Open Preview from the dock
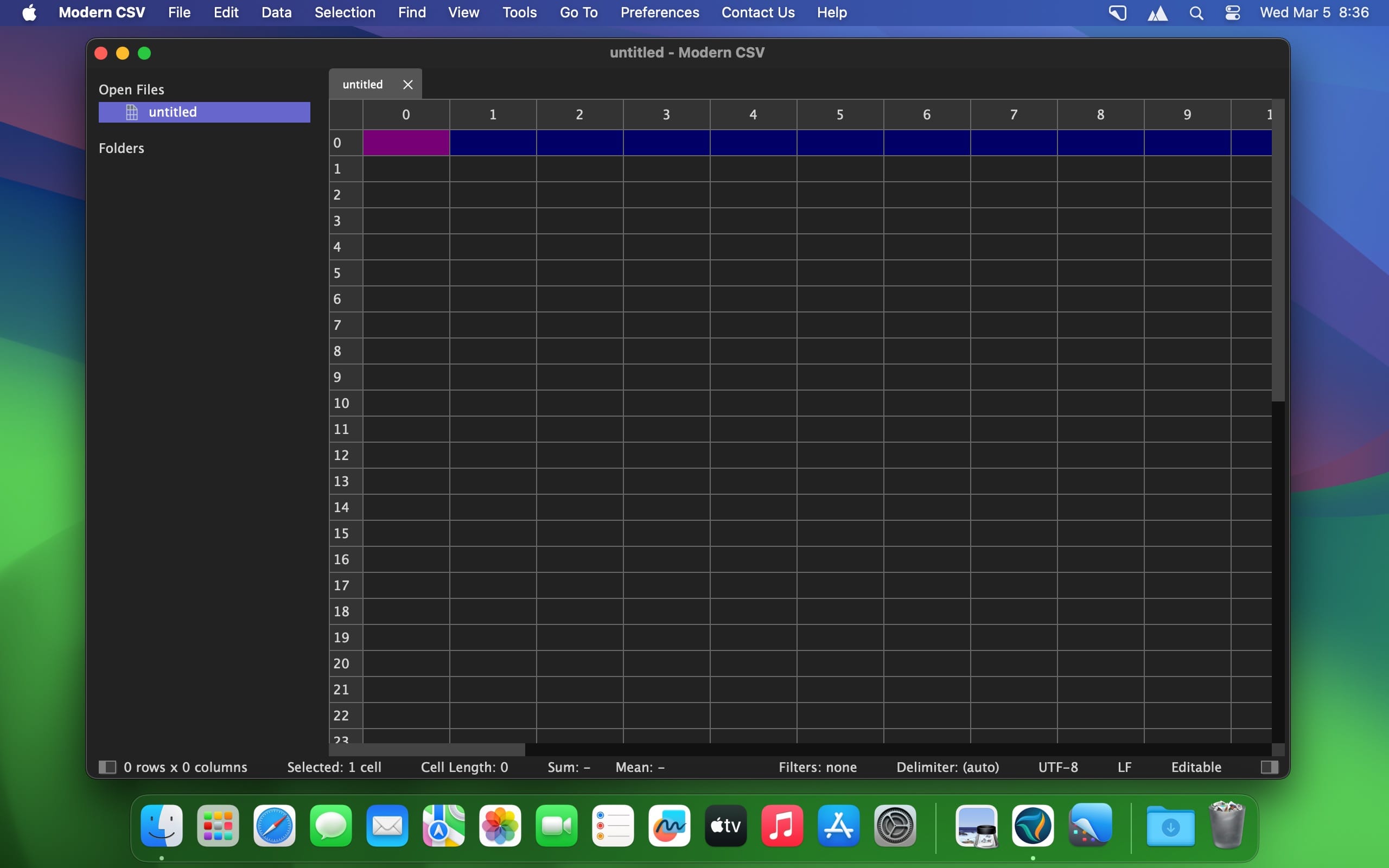This screenshot has width=1389, height=868. pos(977,826)
